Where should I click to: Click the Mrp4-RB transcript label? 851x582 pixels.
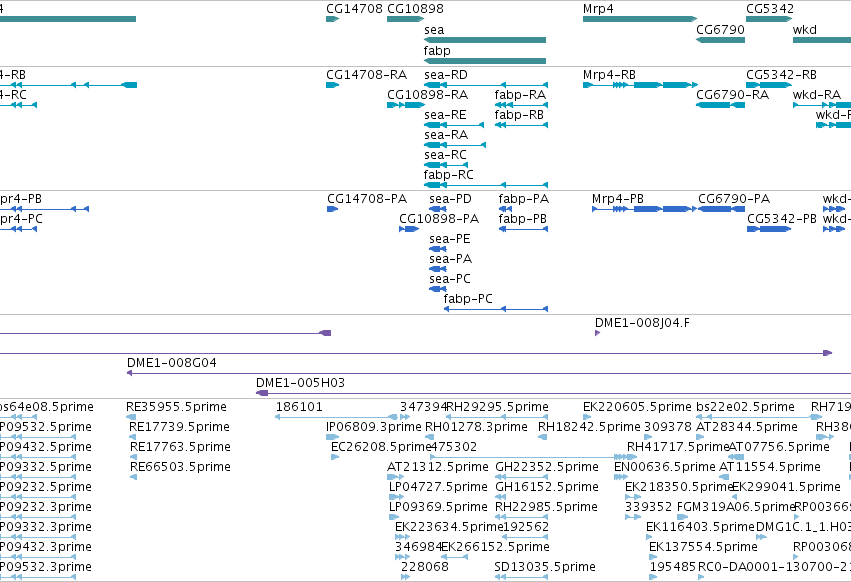609,74
